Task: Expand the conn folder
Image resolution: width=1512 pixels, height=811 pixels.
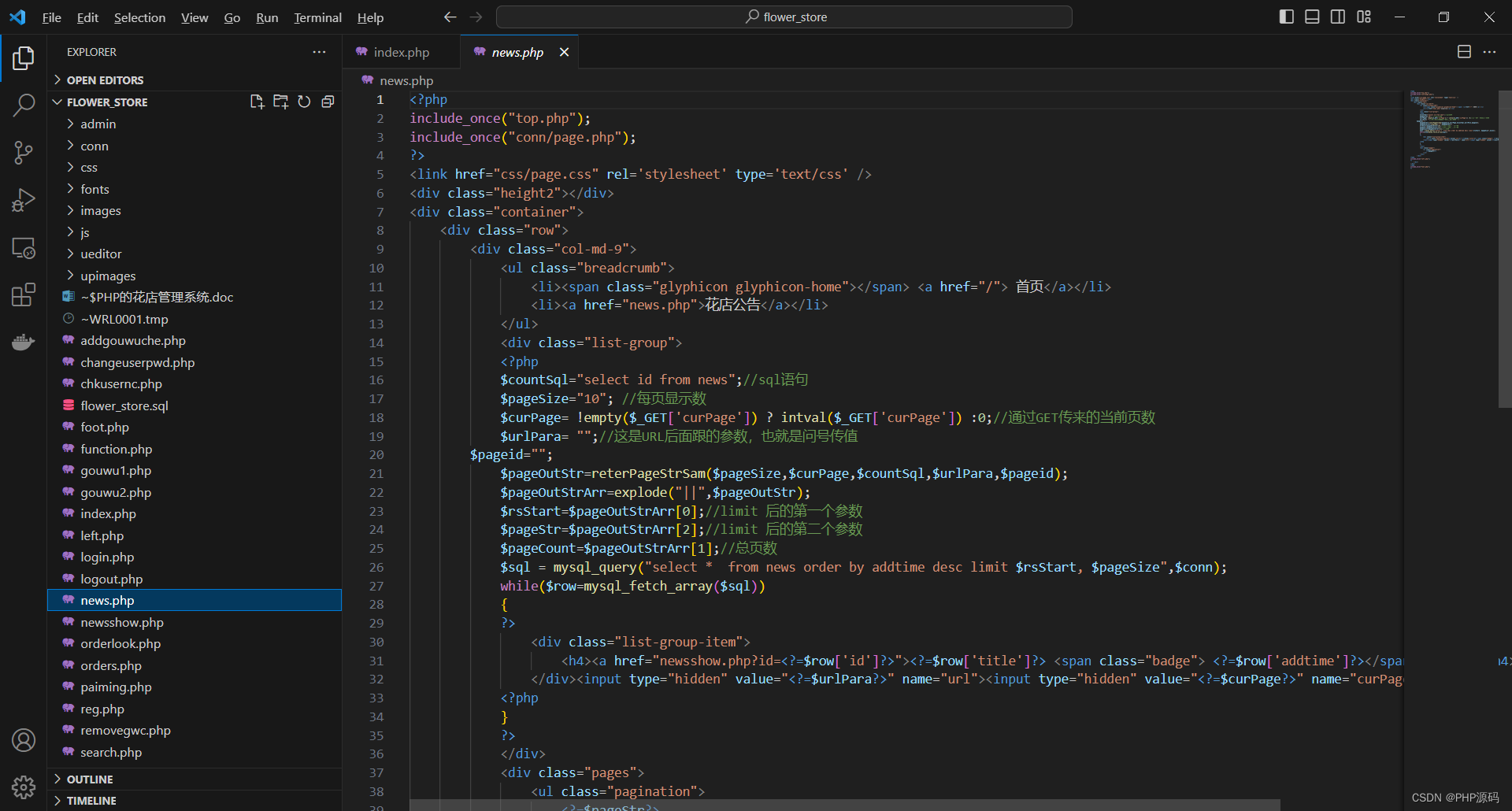Action: 195,146
